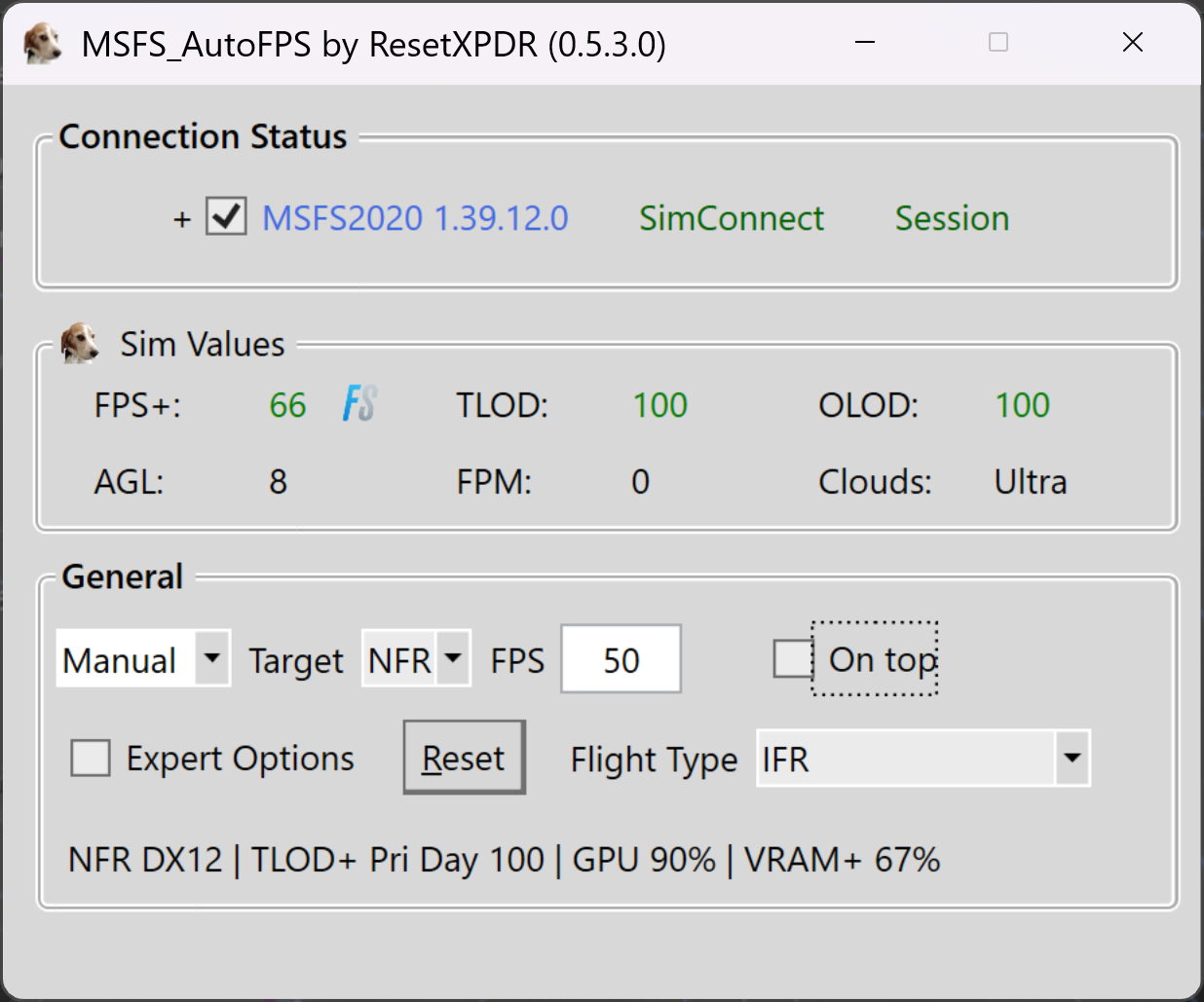1204x1002 pixels.
Task: Click the TLOD: label
Action: (503, 405)
